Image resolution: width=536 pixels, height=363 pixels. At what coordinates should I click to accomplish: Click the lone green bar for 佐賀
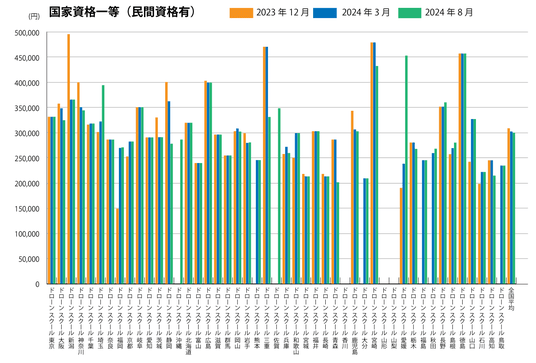(279, 196)
